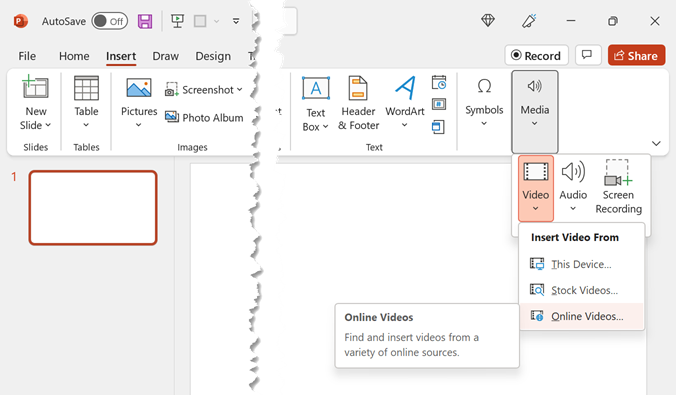The width and height of the screenshot is (676, 395).
Task: Expand the Table dropdown chevron
Action: coord(86,125)
